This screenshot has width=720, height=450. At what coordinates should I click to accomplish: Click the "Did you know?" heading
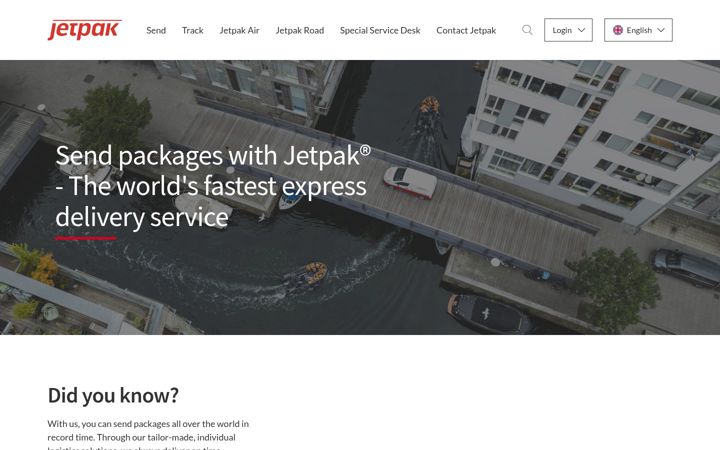pos(113,395)
